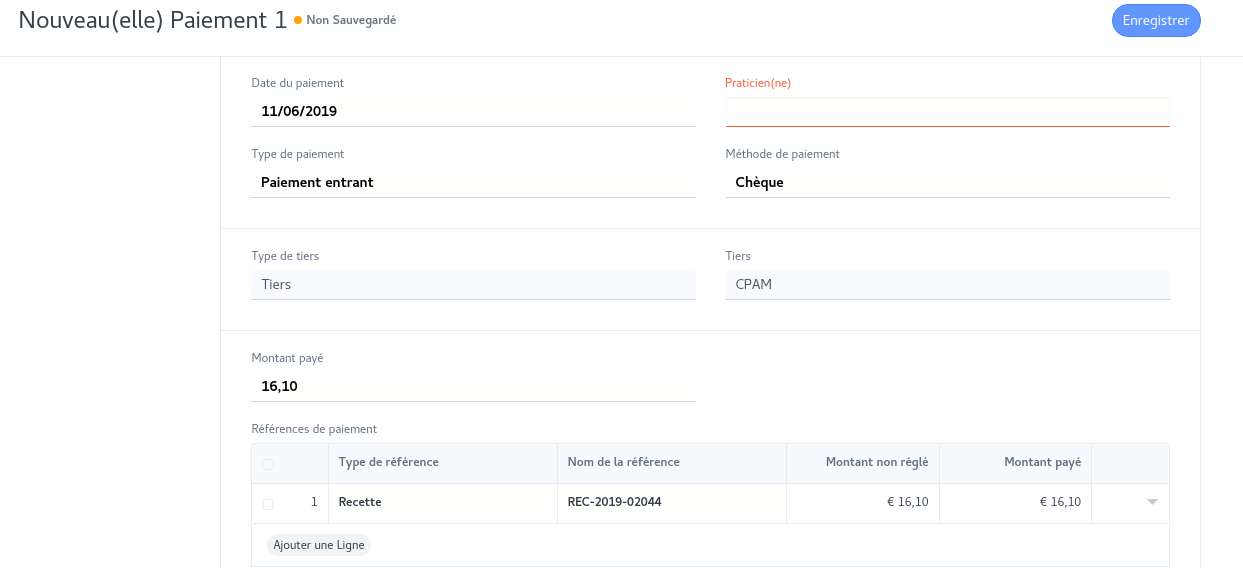
Task: Open the Méthode de paiement dropdown
Action: point(946,183)
